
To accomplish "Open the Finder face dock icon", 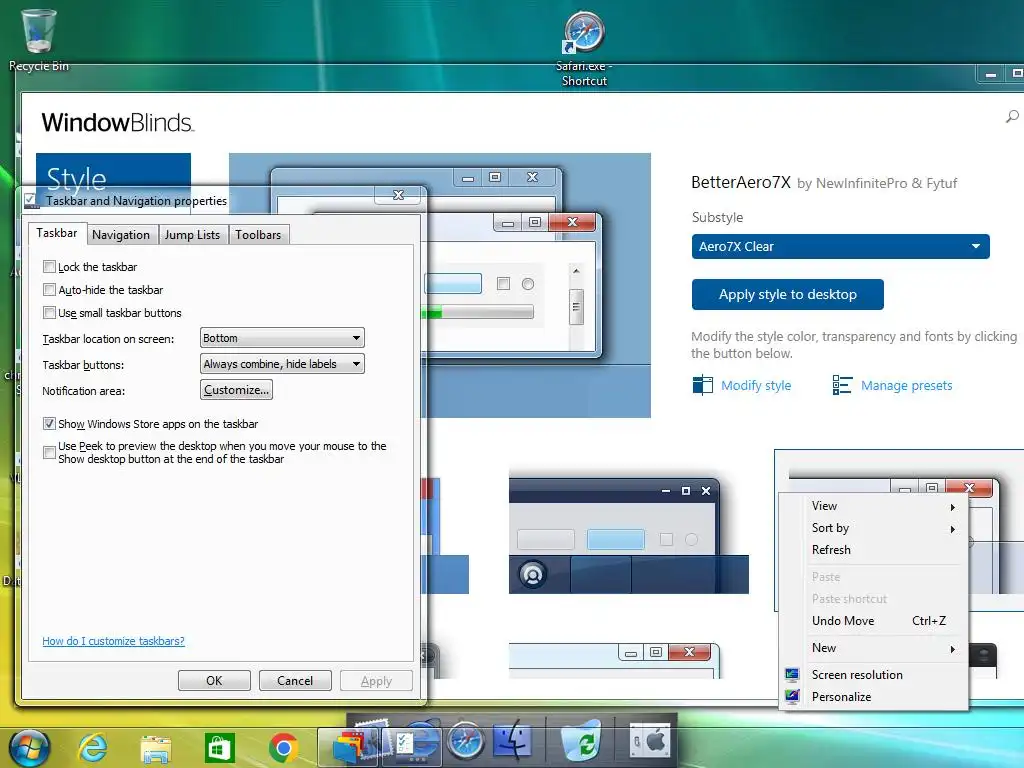I will tap(513, 741).
